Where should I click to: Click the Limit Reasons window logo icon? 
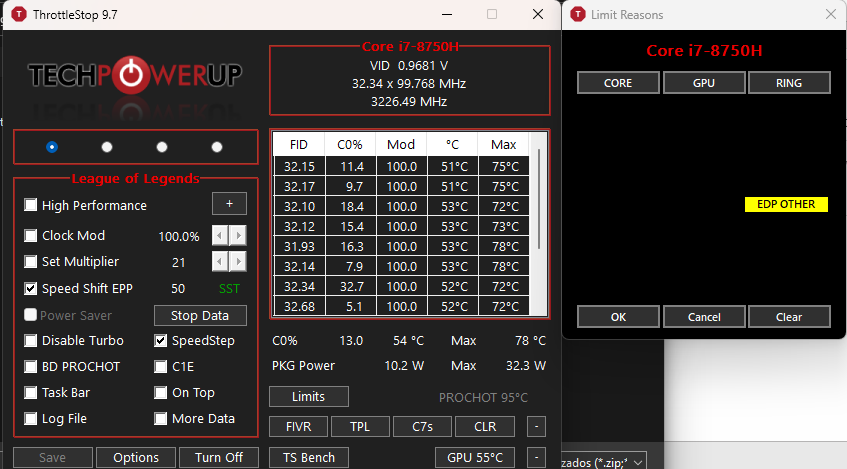(x=577, y=15)
